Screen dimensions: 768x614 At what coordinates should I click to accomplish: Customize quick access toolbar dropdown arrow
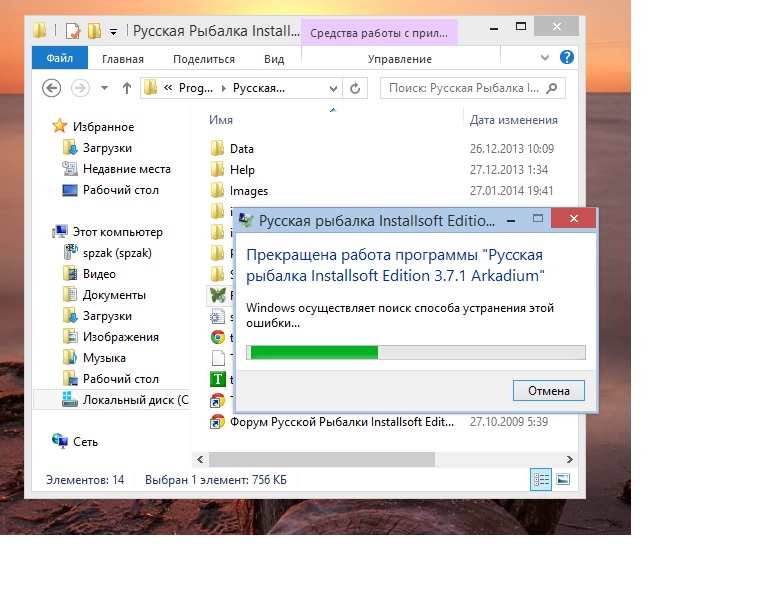pyautogui.click(x=113, y=32)
